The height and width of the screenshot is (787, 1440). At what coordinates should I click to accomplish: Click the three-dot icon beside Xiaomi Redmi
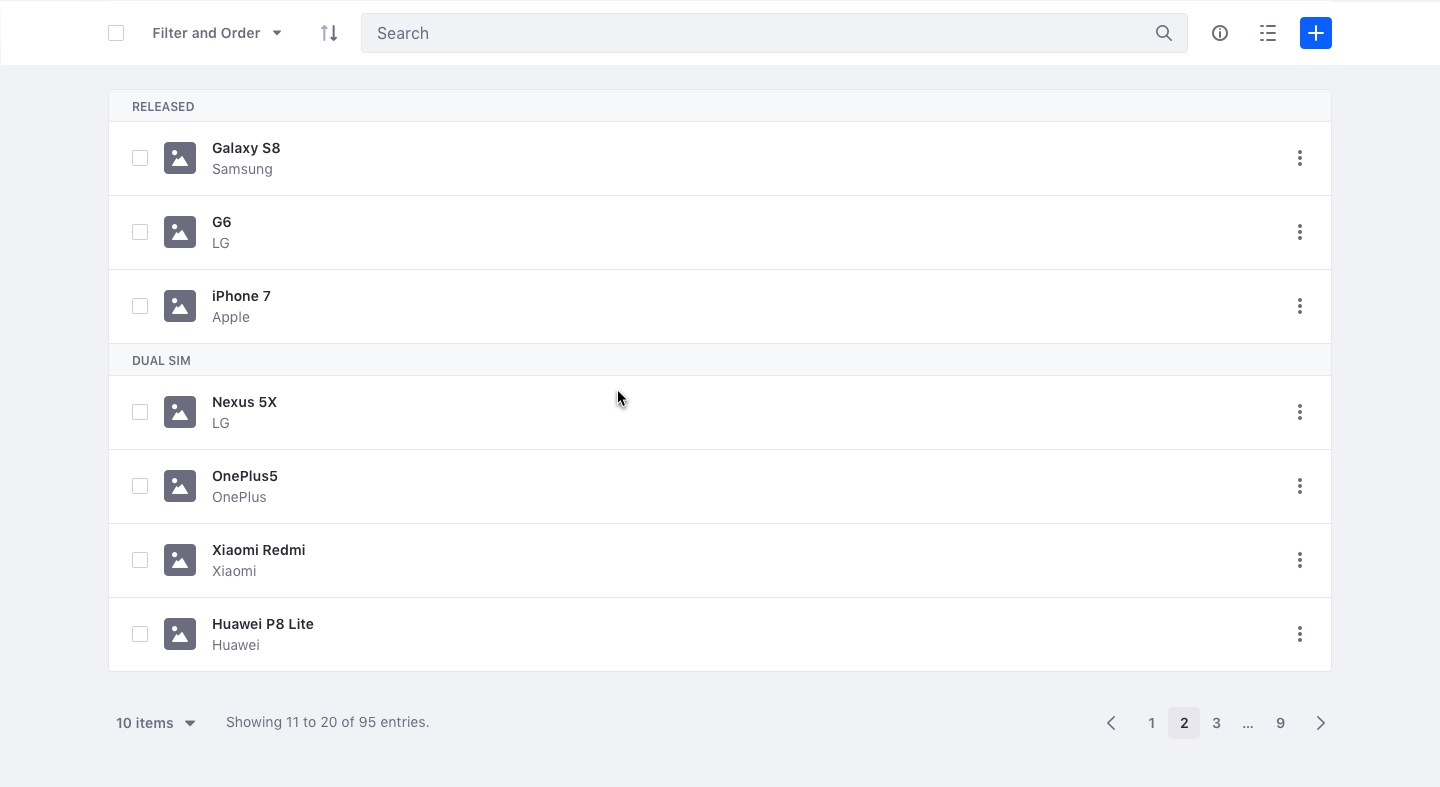[1300, 560]
